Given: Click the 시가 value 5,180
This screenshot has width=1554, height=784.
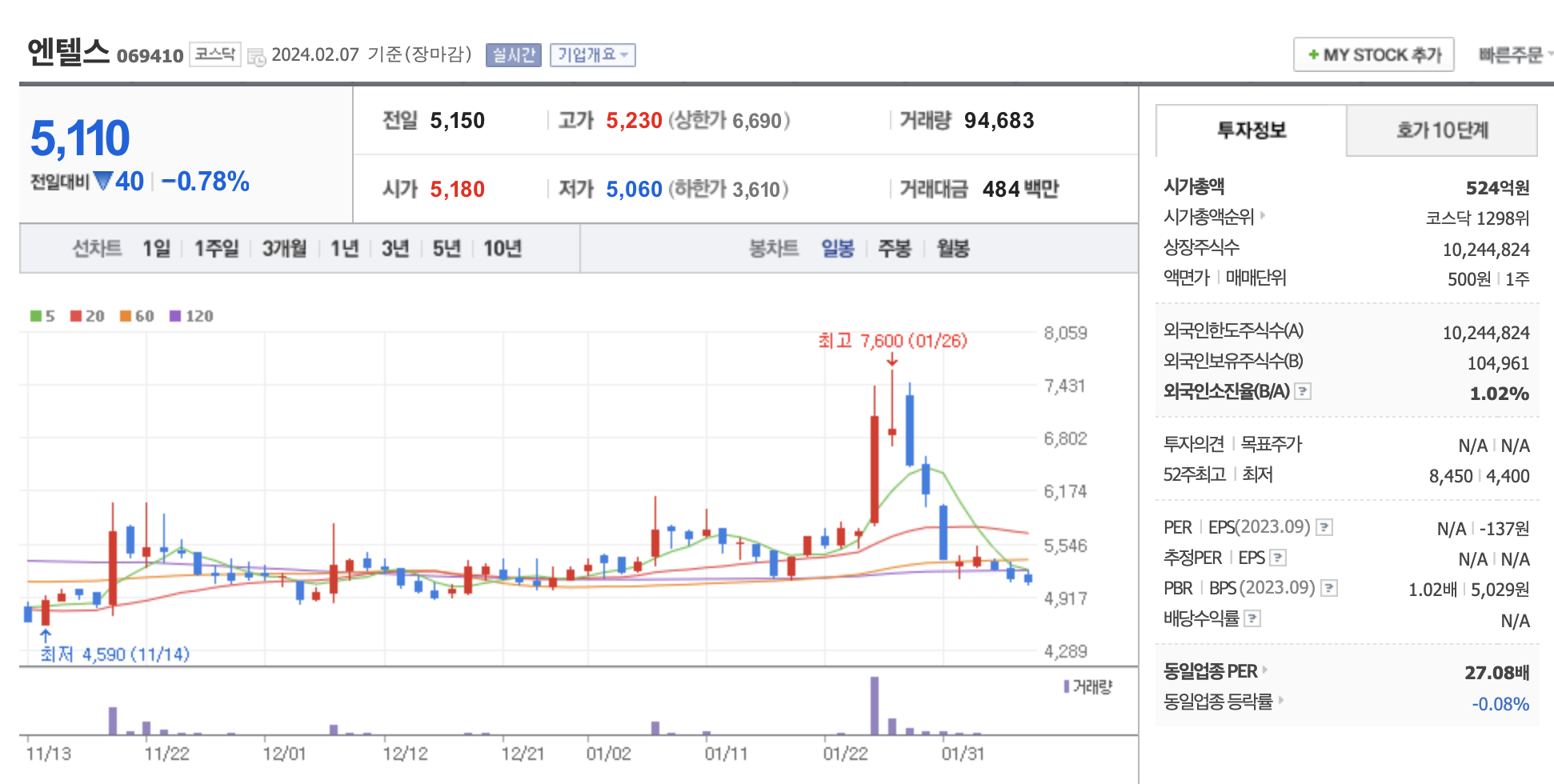Looking at the screenshot, I should [458, 190].
